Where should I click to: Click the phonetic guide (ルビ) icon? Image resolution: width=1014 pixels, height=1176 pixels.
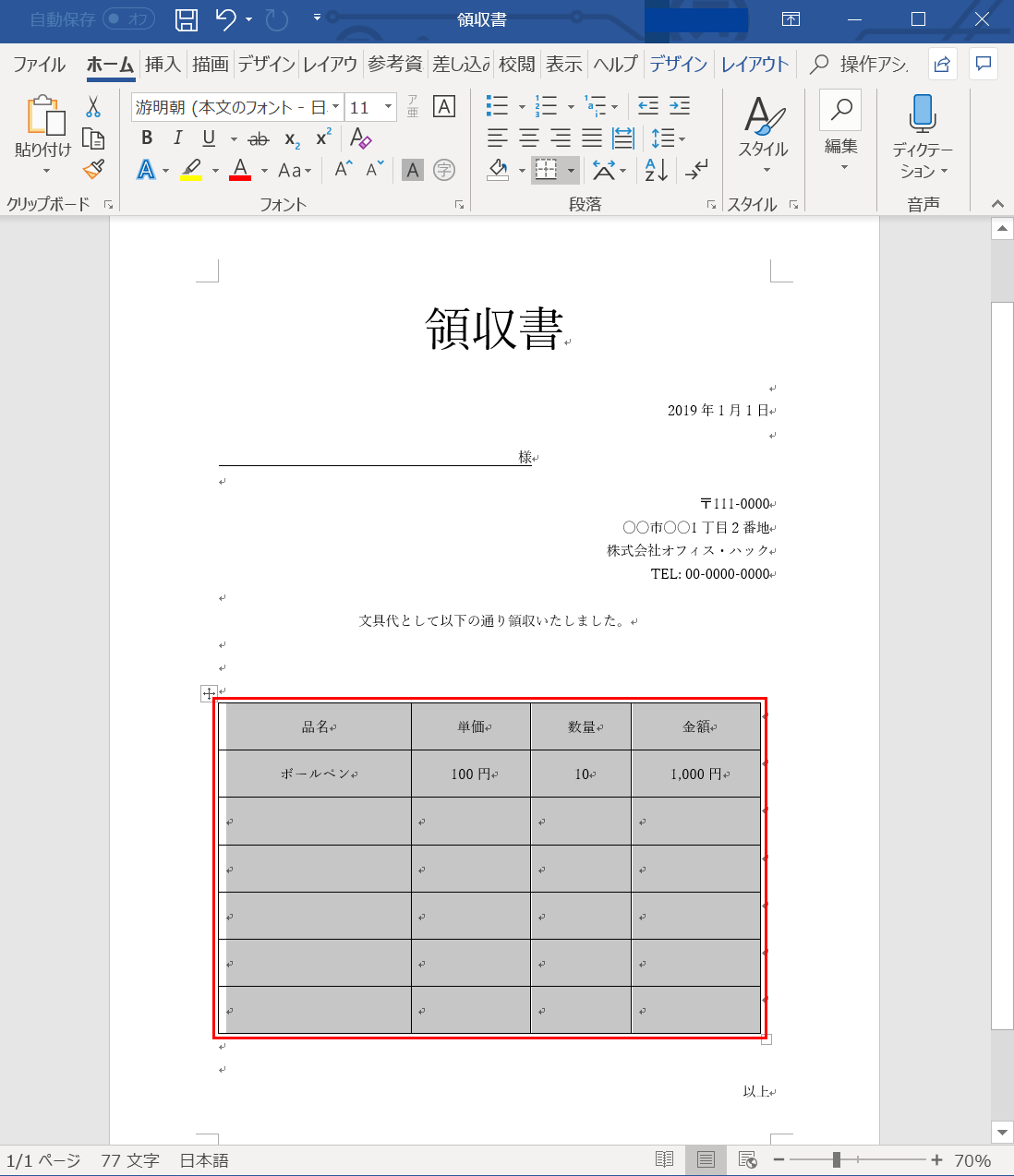click(413, 107)
